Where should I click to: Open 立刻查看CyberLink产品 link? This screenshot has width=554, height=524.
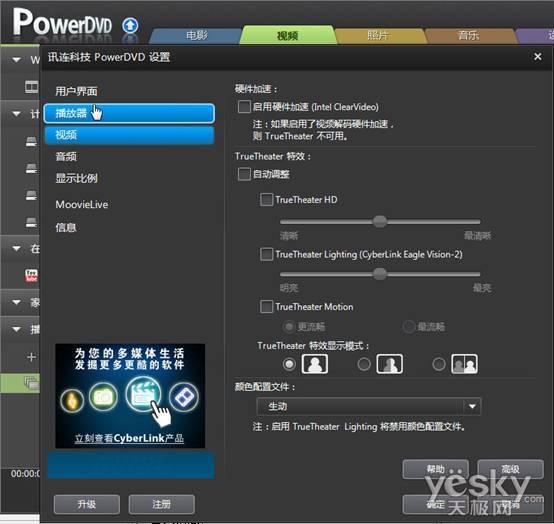click(129, 438)
